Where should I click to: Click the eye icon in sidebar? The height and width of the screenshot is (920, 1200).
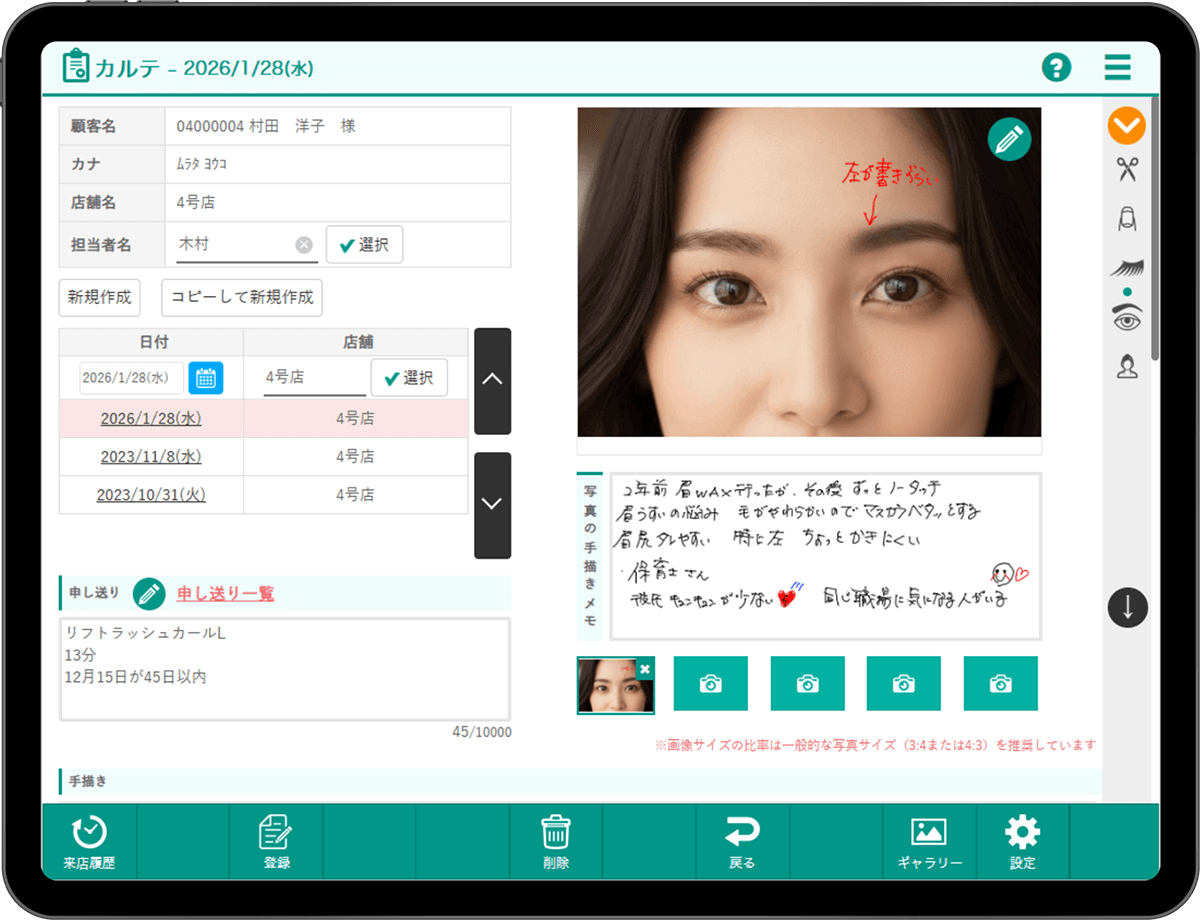coord(1127,317)
